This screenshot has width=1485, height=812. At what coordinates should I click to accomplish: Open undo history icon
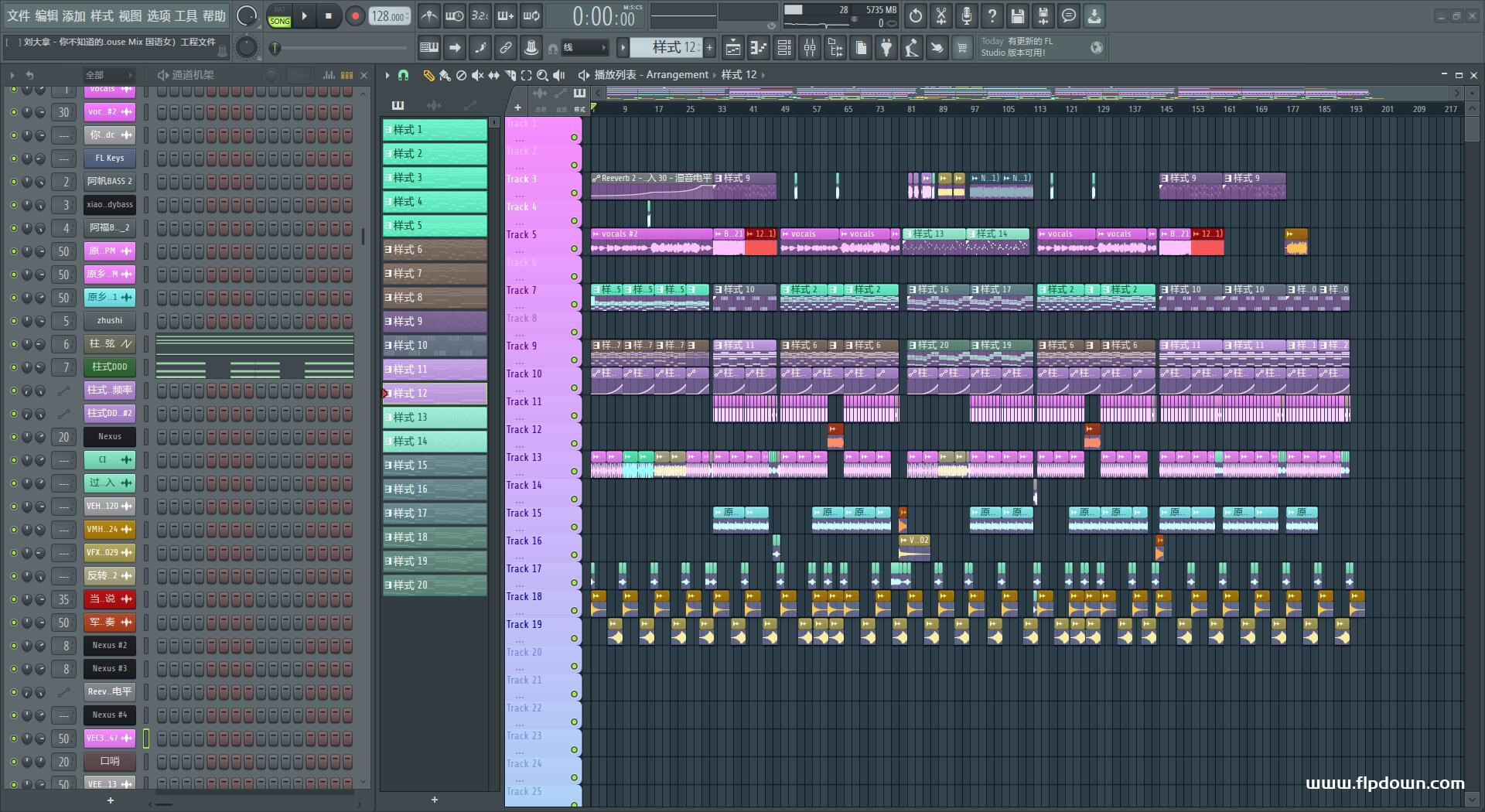[x=916, y=15]
